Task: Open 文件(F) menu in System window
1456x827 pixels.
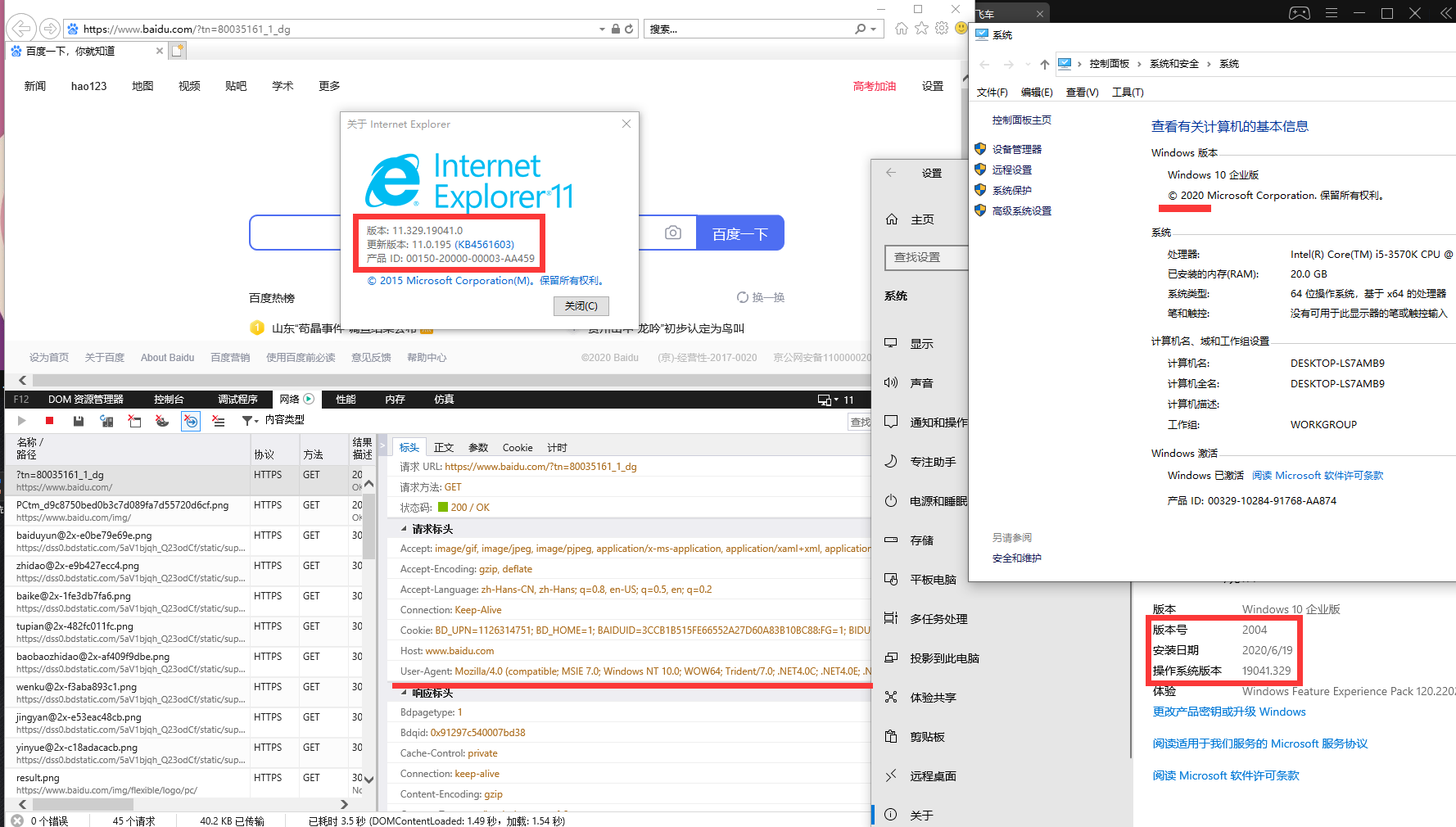Action: tap(992, 93)
